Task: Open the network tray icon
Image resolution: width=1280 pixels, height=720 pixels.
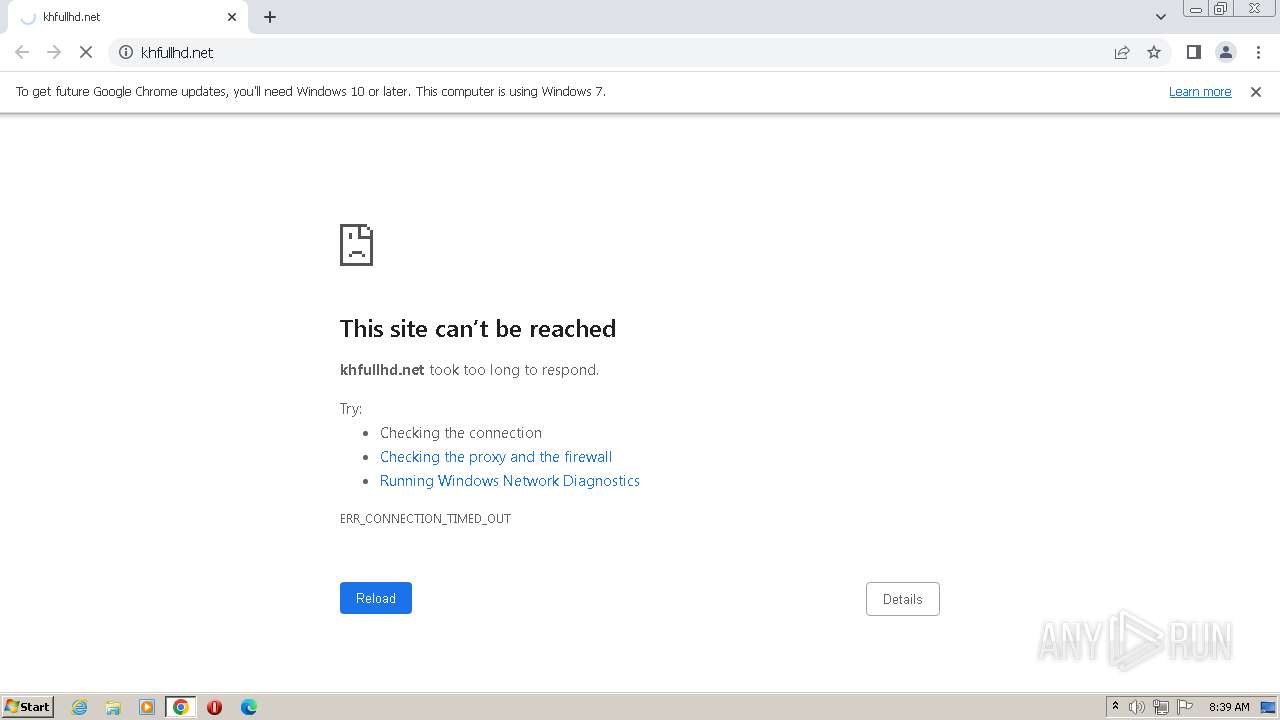Action: click(1161, 707)
